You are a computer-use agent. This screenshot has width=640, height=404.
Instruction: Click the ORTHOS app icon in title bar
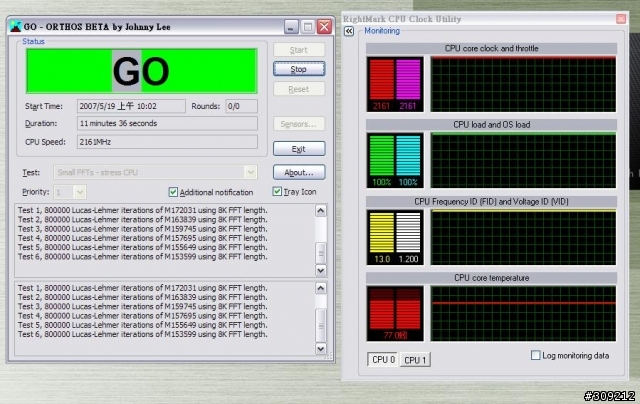(16, 27)
